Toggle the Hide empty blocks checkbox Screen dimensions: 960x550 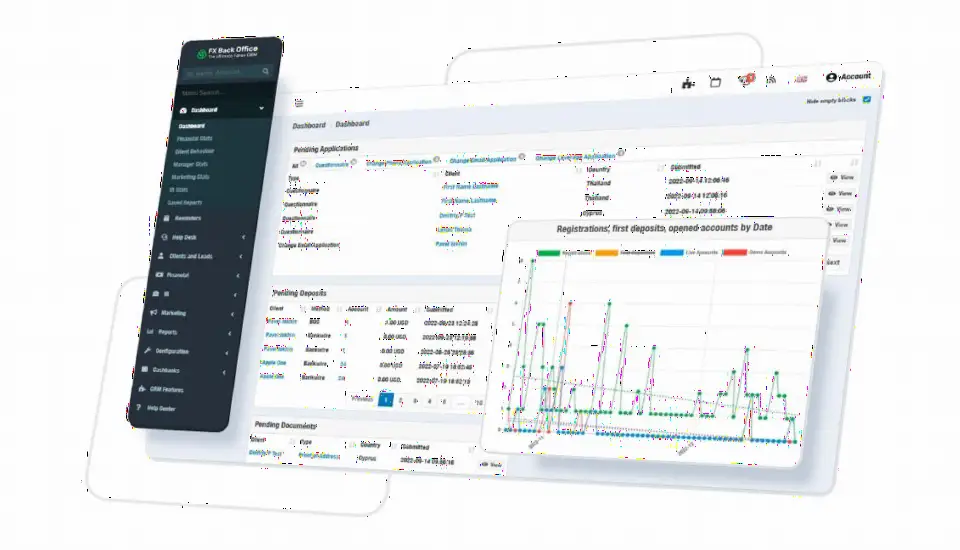click(867, 99)
